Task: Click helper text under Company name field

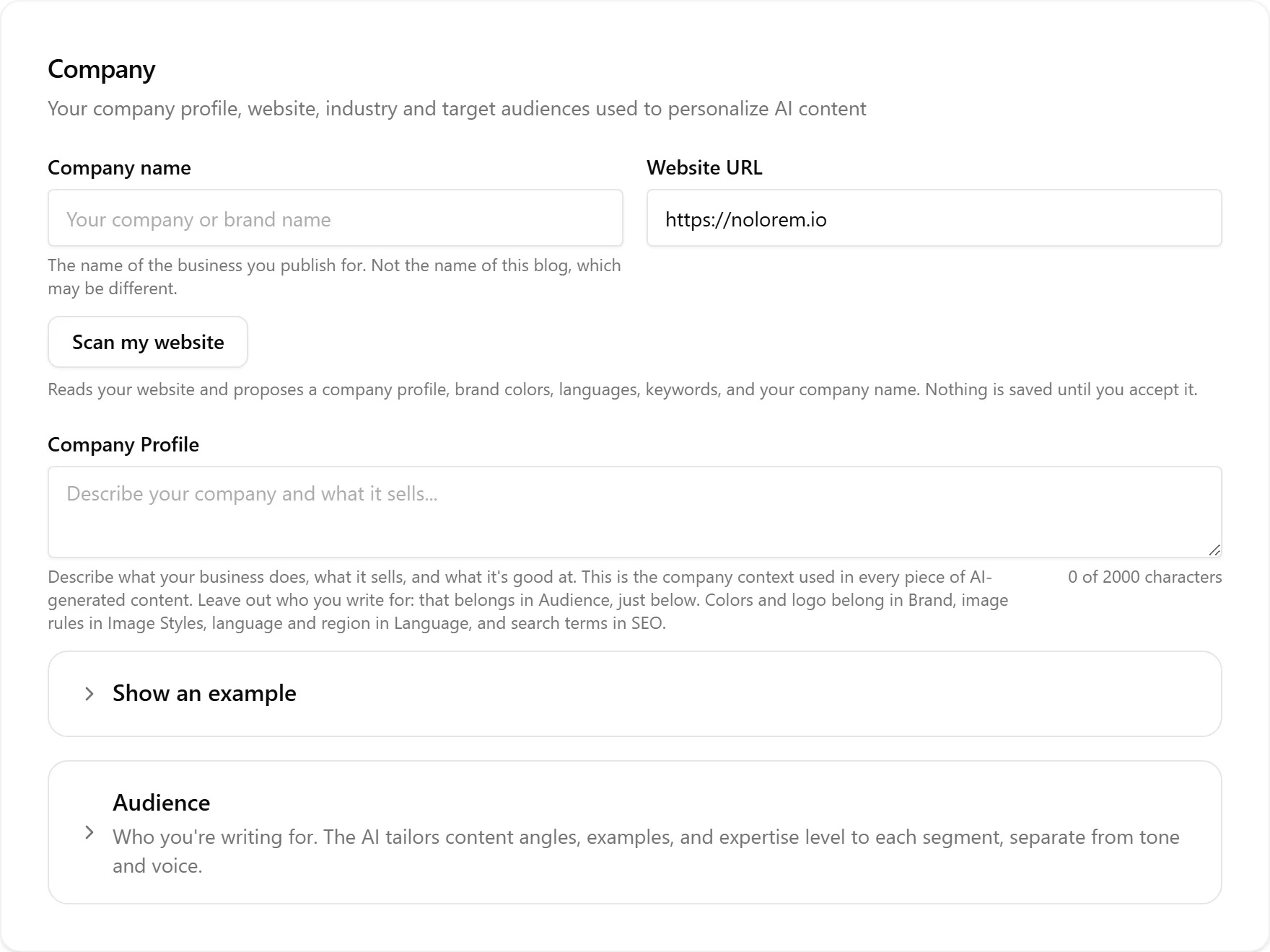Action: (x=334, y=277)
